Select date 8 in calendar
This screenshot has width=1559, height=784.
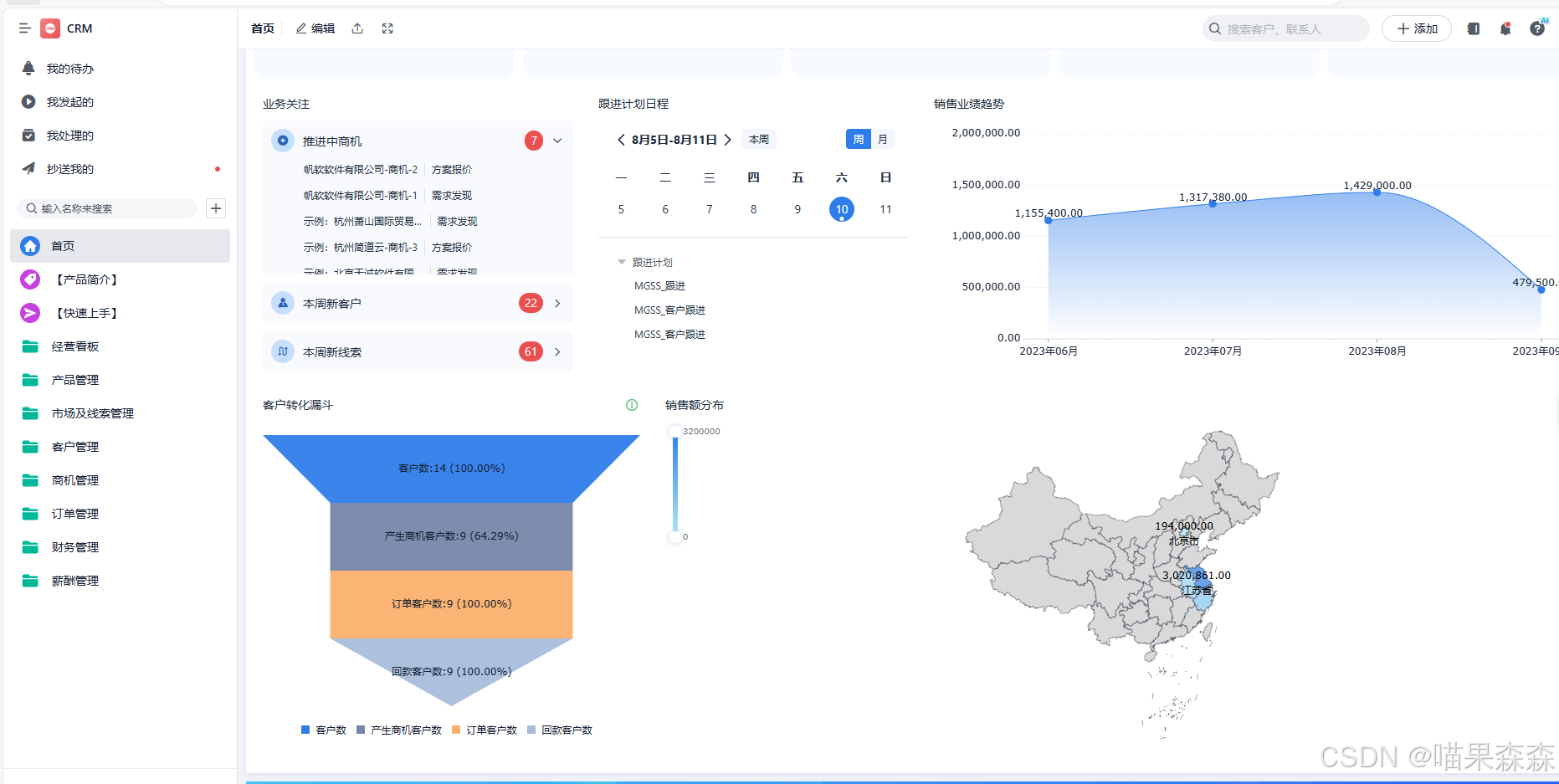[753, 209]
